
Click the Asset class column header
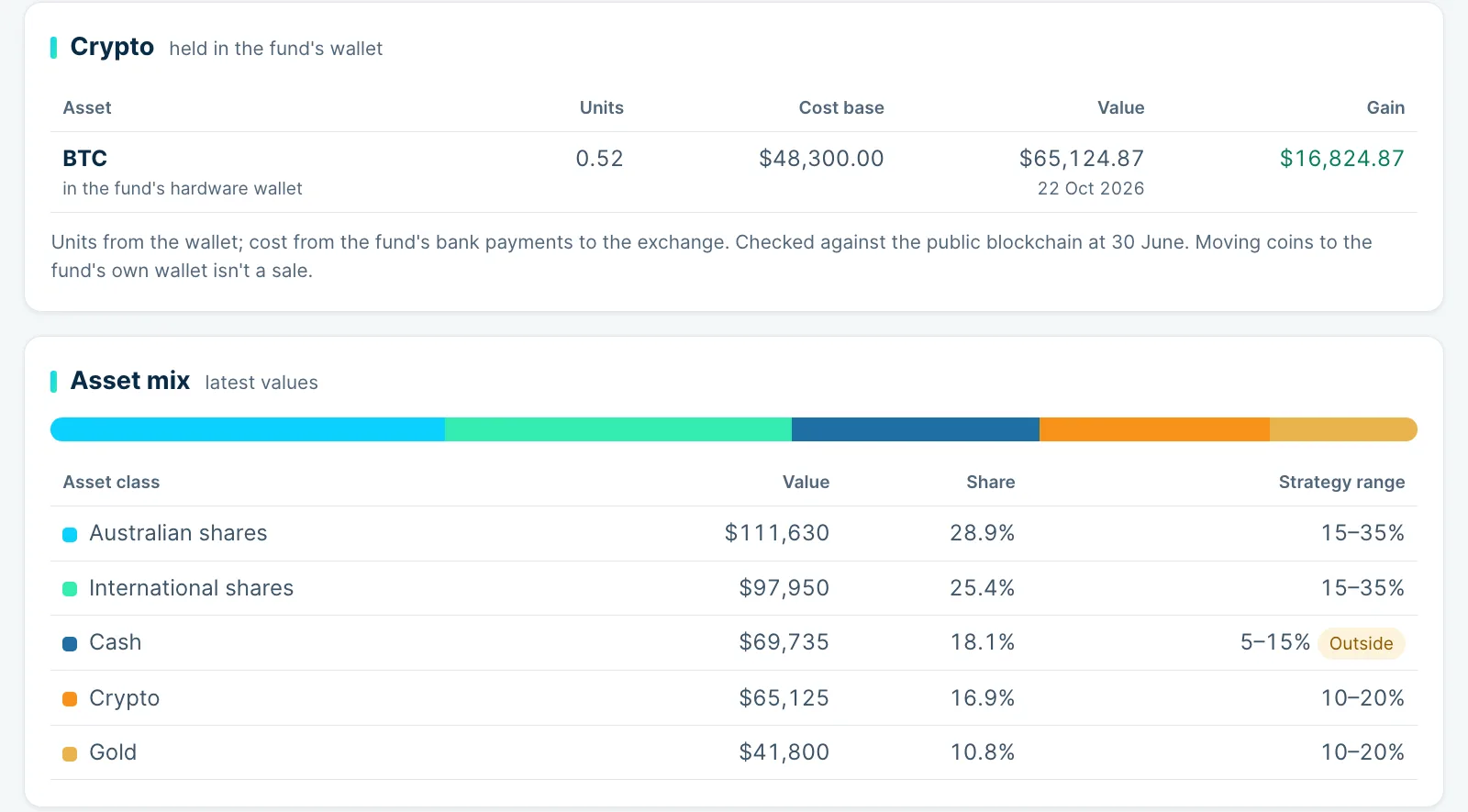point(111,482)
